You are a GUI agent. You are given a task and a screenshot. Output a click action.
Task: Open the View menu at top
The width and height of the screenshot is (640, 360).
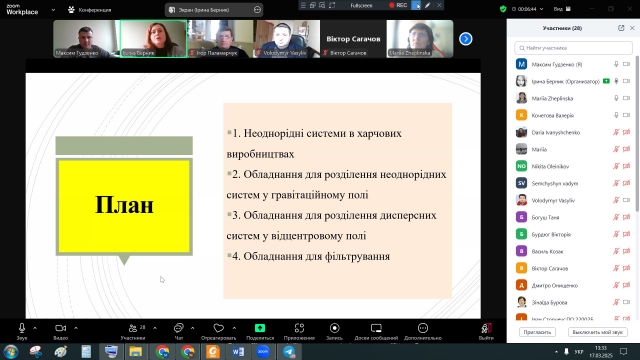(562, 9)
